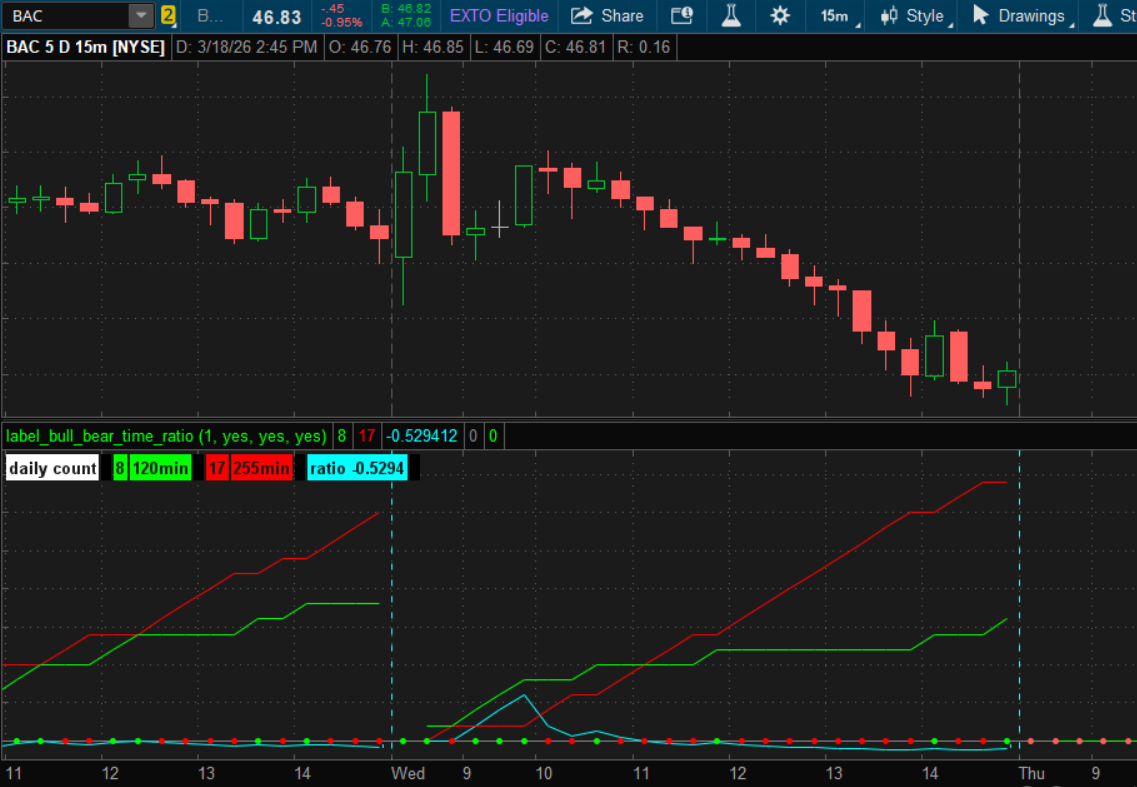Open chart settings gear icon
Image resolution: width=1137 pixels, height=787 pixels.
click(780, 16)
